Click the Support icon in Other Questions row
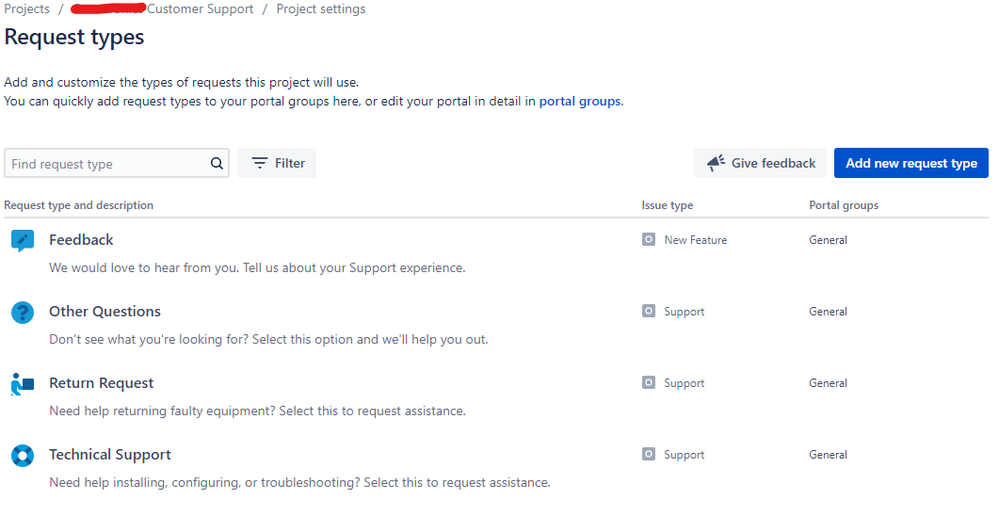Image resolution: width=999 pixels, height=516 pixels. pos(649,312)
